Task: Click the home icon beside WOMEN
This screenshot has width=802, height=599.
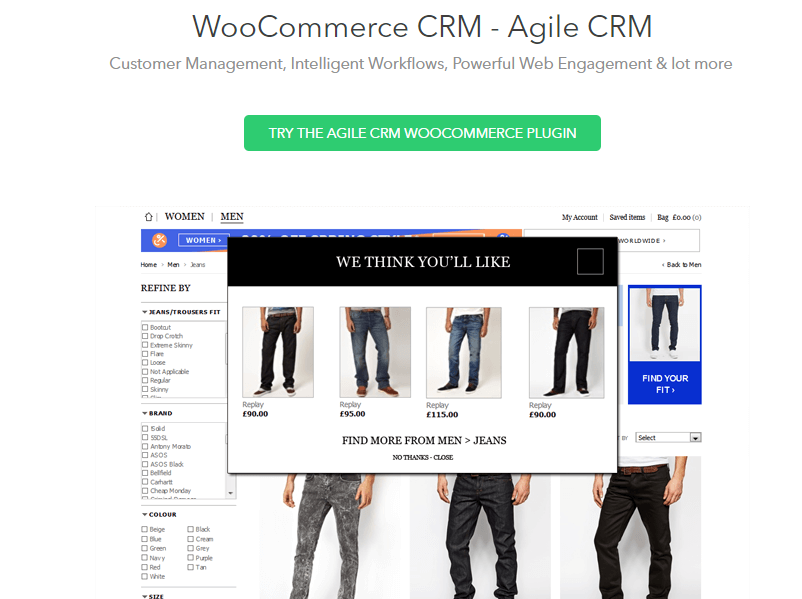Action: point(148,217)
